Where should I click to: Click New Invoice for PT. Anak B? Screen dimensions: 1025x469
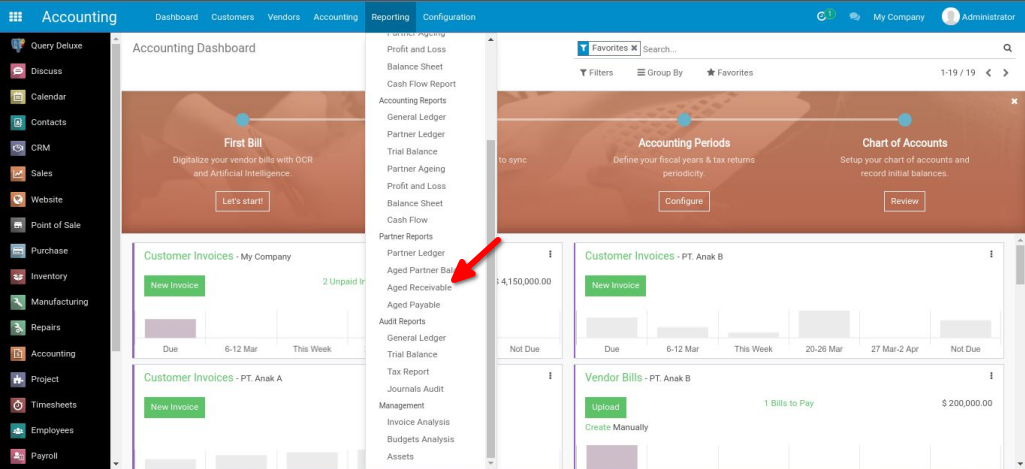[x=615, y=286]
